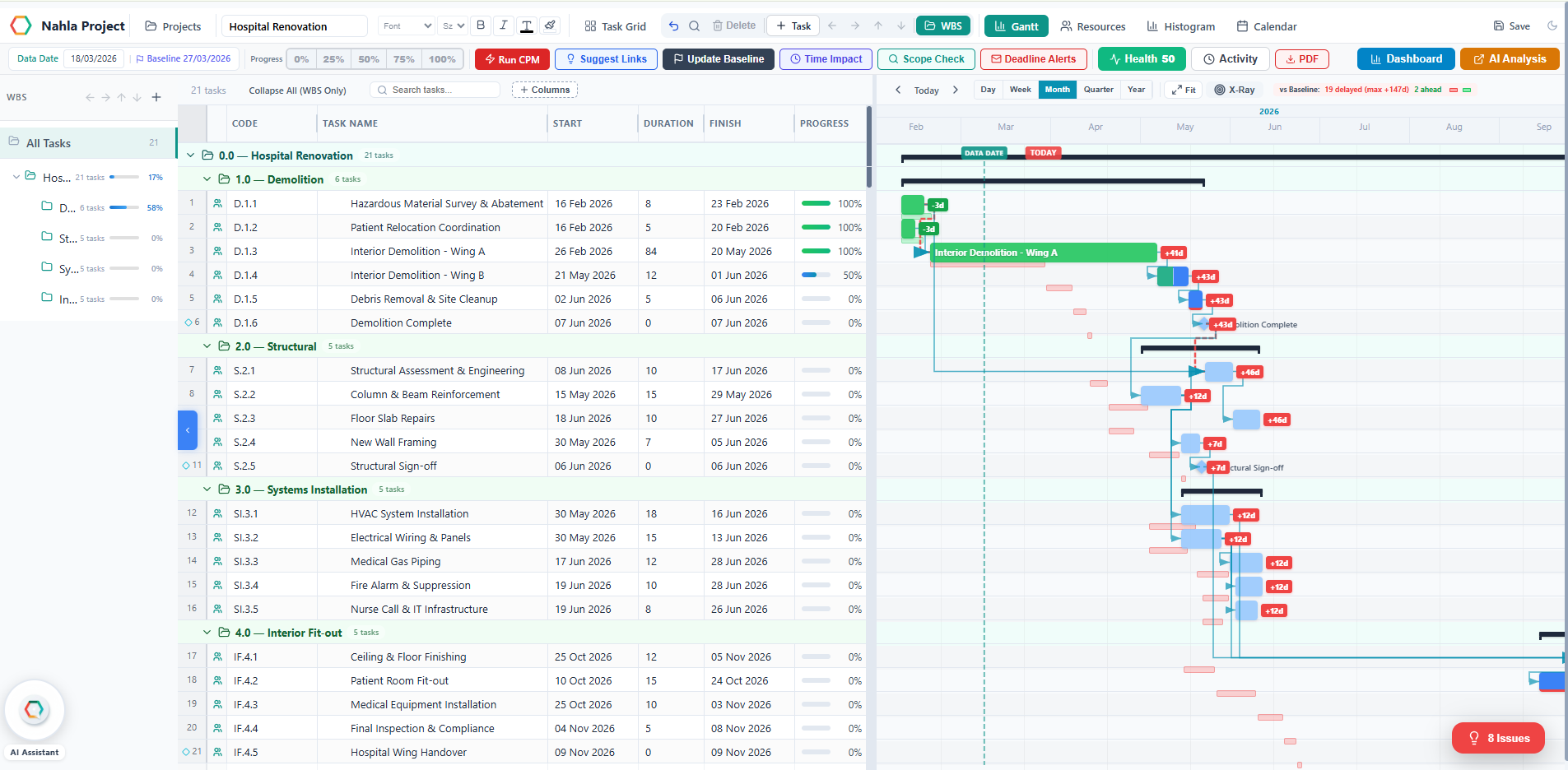Toggle the WBS view button
The height and width of the screenshot is (770, 1568).
point(943,26)
